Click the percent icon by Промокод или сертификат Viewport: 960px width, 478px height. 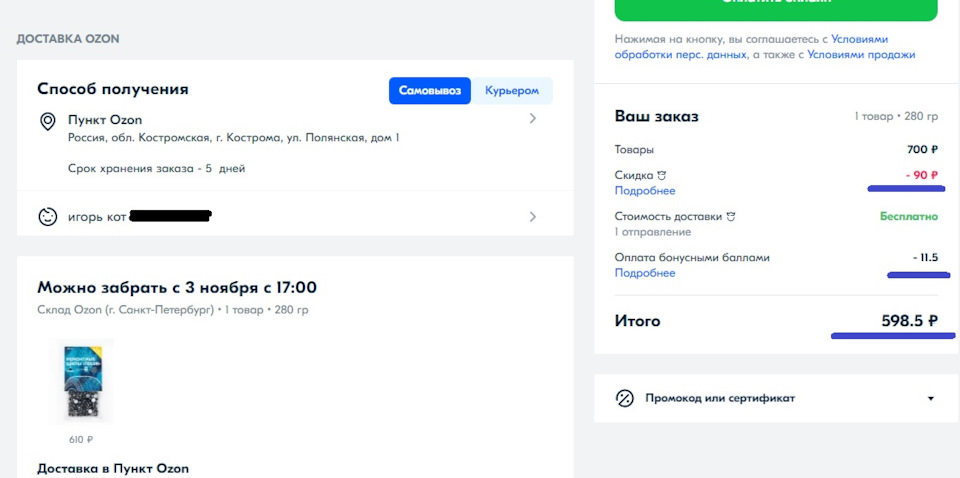(x=624, y=398)
